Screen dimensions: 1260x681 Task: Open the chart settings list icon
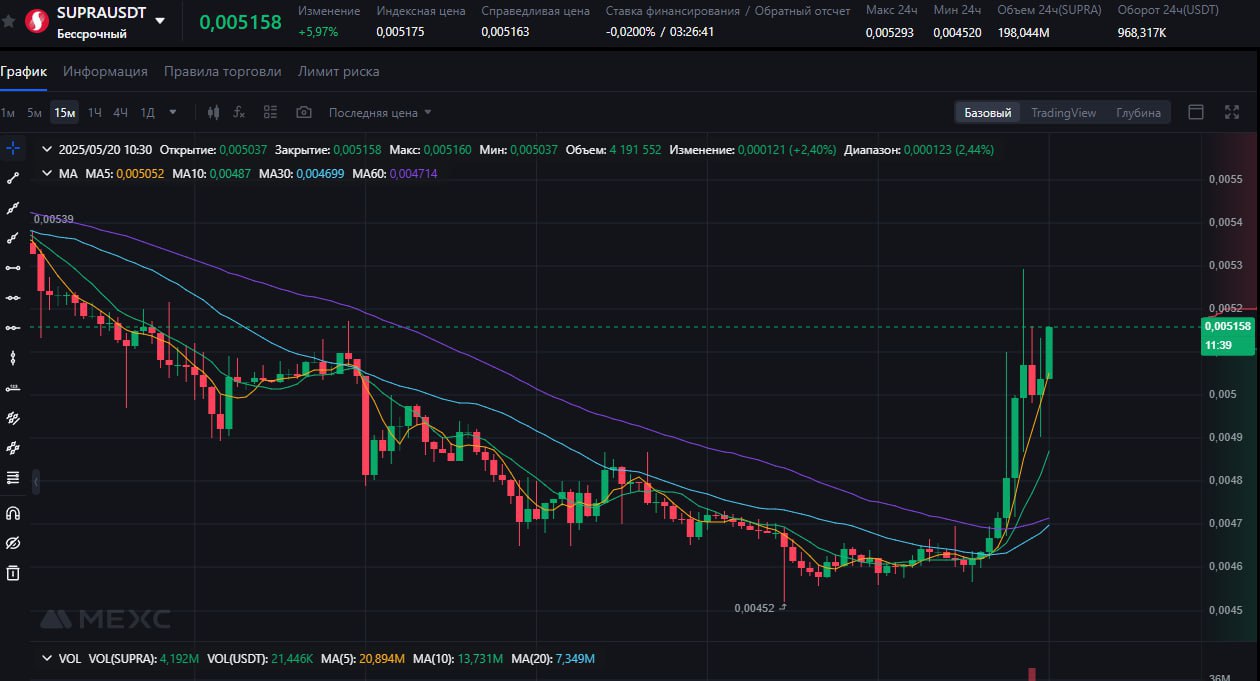coord(270,112)
